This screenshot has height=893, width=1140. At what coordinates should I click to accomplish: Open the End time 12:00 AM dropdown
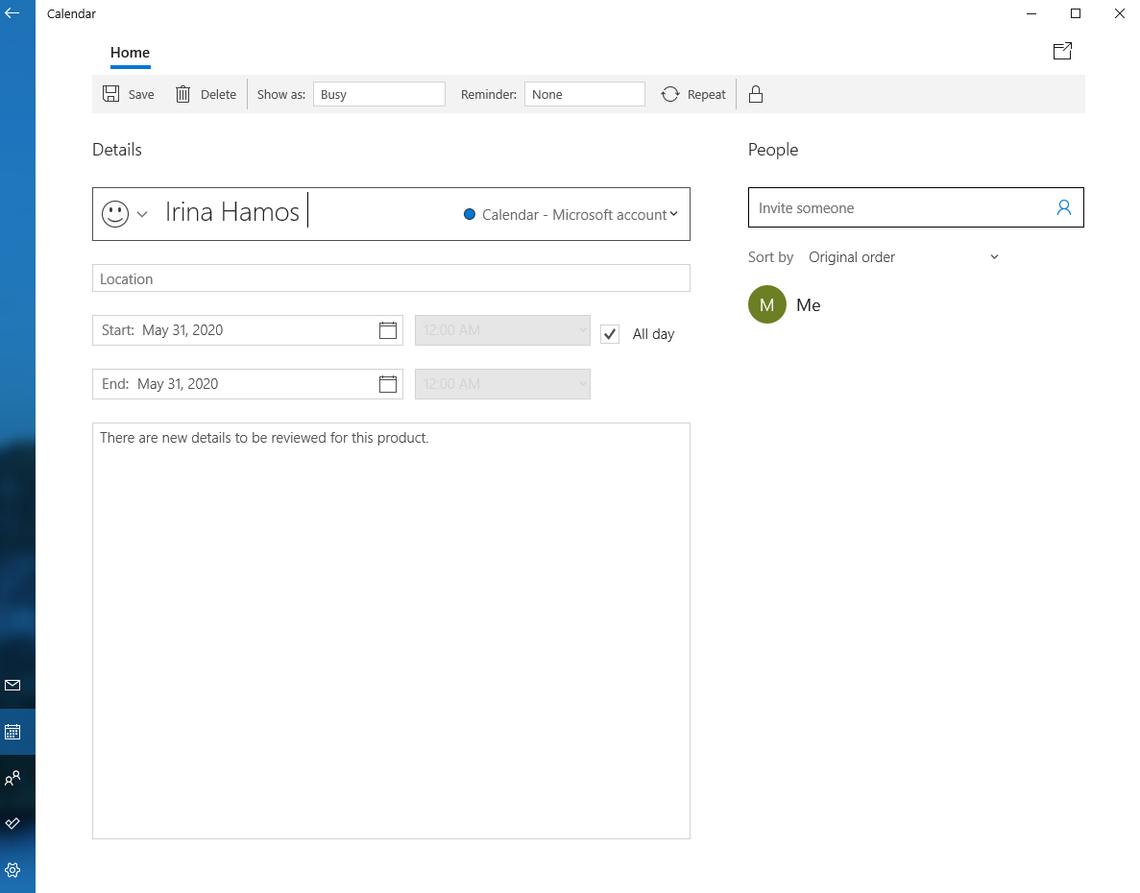click(502, 384)
